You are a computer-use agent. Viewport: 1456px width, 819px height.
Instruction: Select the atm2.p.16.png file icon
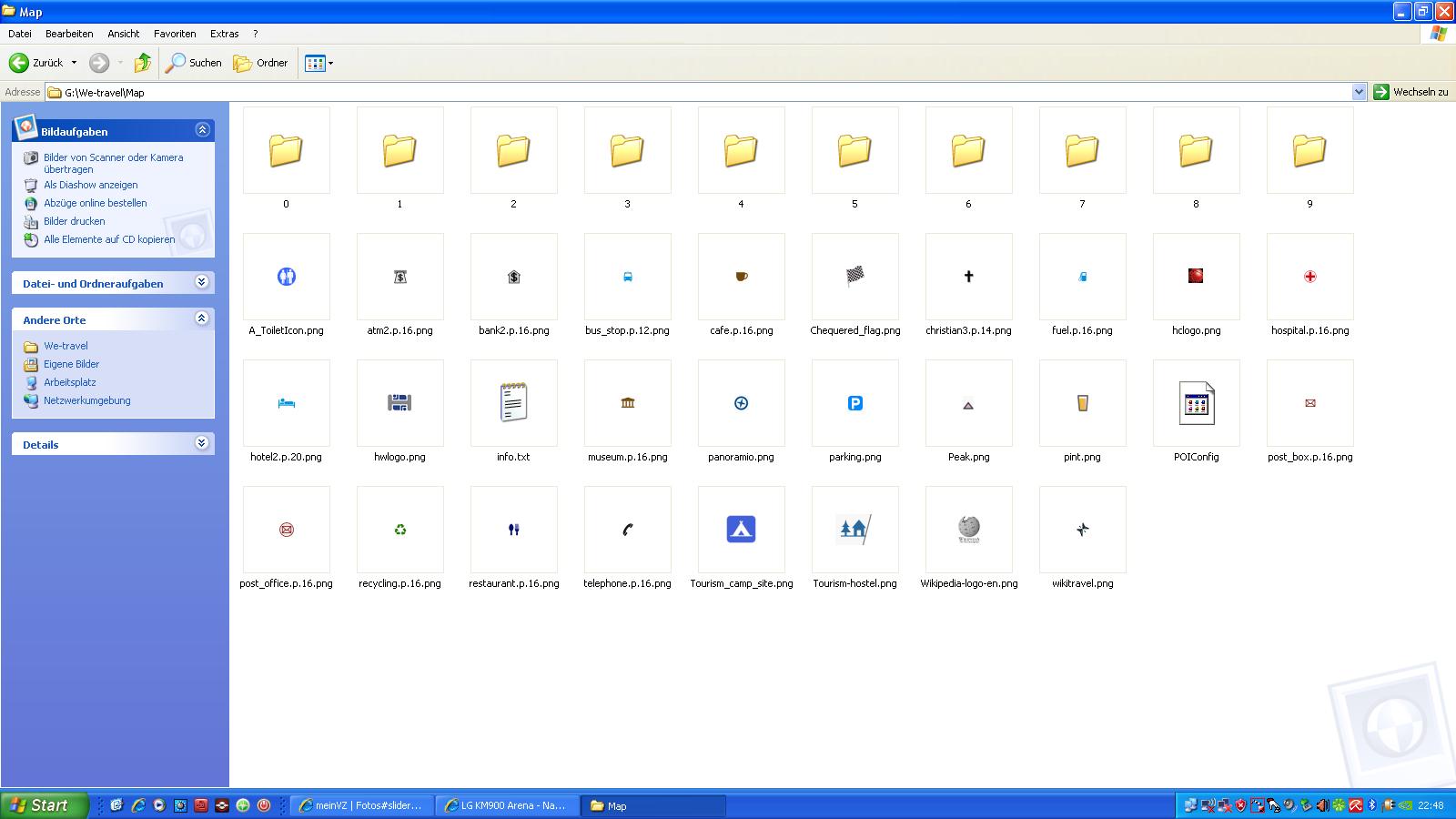click(400, 277)
